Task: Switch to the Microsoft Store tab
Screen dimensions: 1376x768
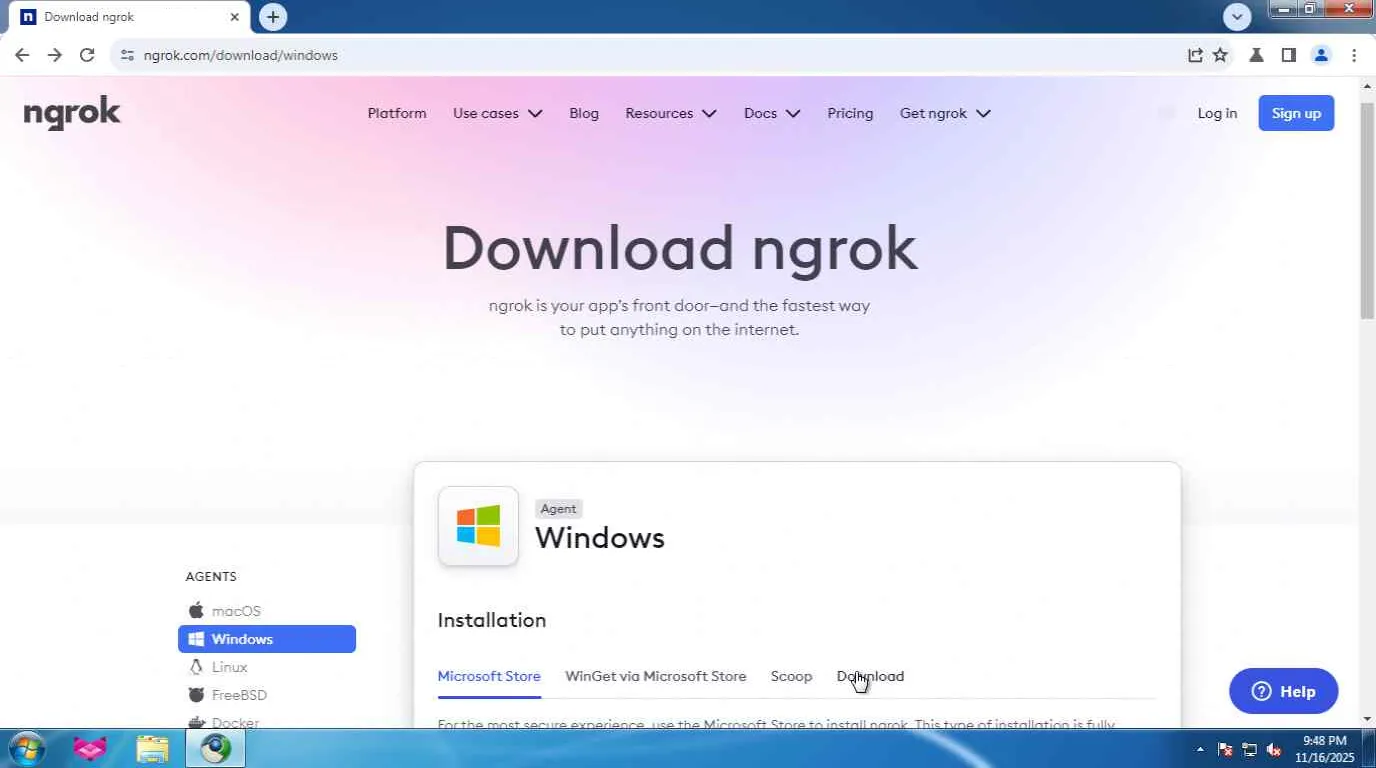Action: pos(489,676)
